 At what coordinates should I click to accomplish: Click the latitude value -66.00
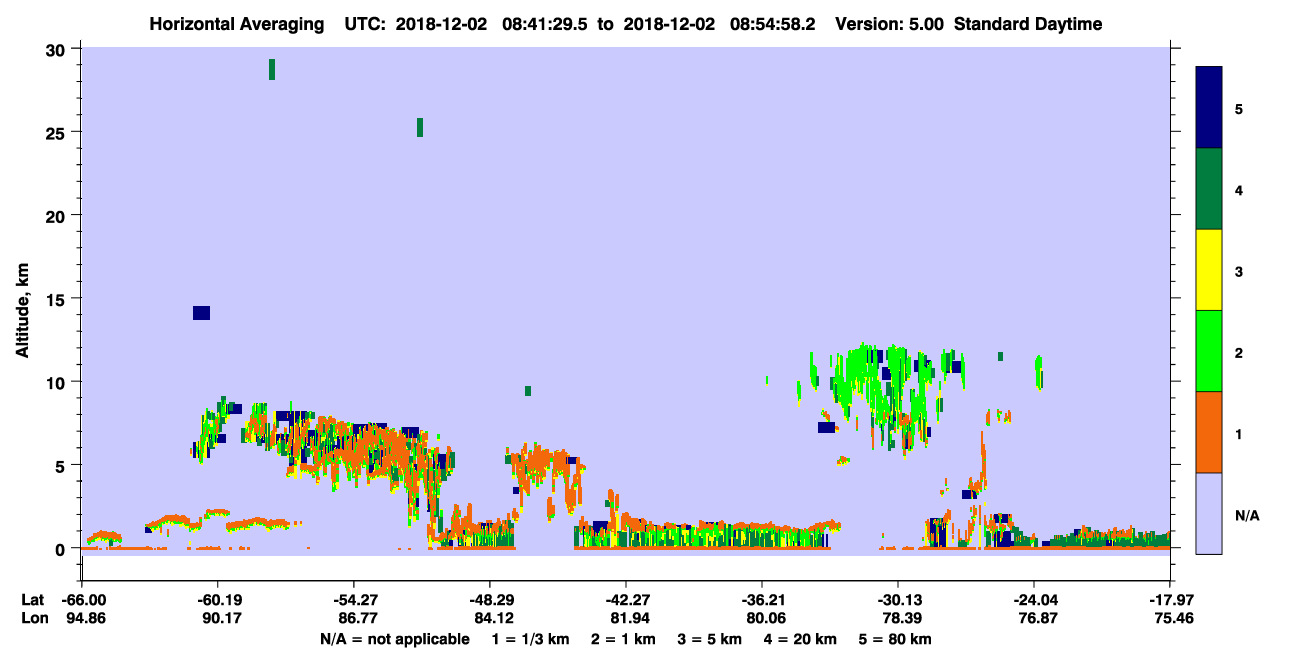point(82,600)
